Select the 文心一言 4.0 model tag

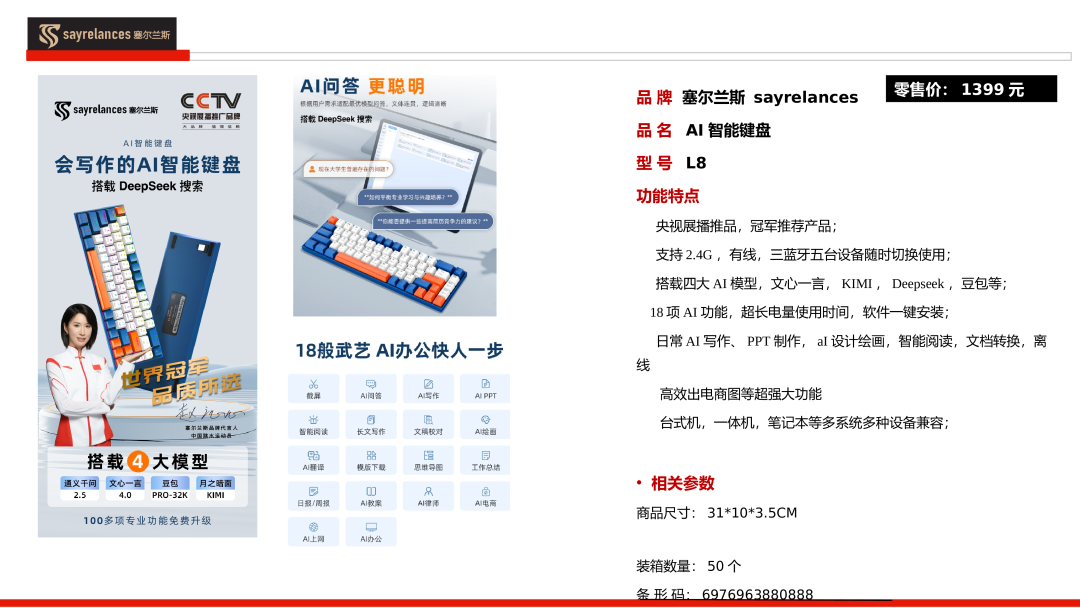[125, 488]
